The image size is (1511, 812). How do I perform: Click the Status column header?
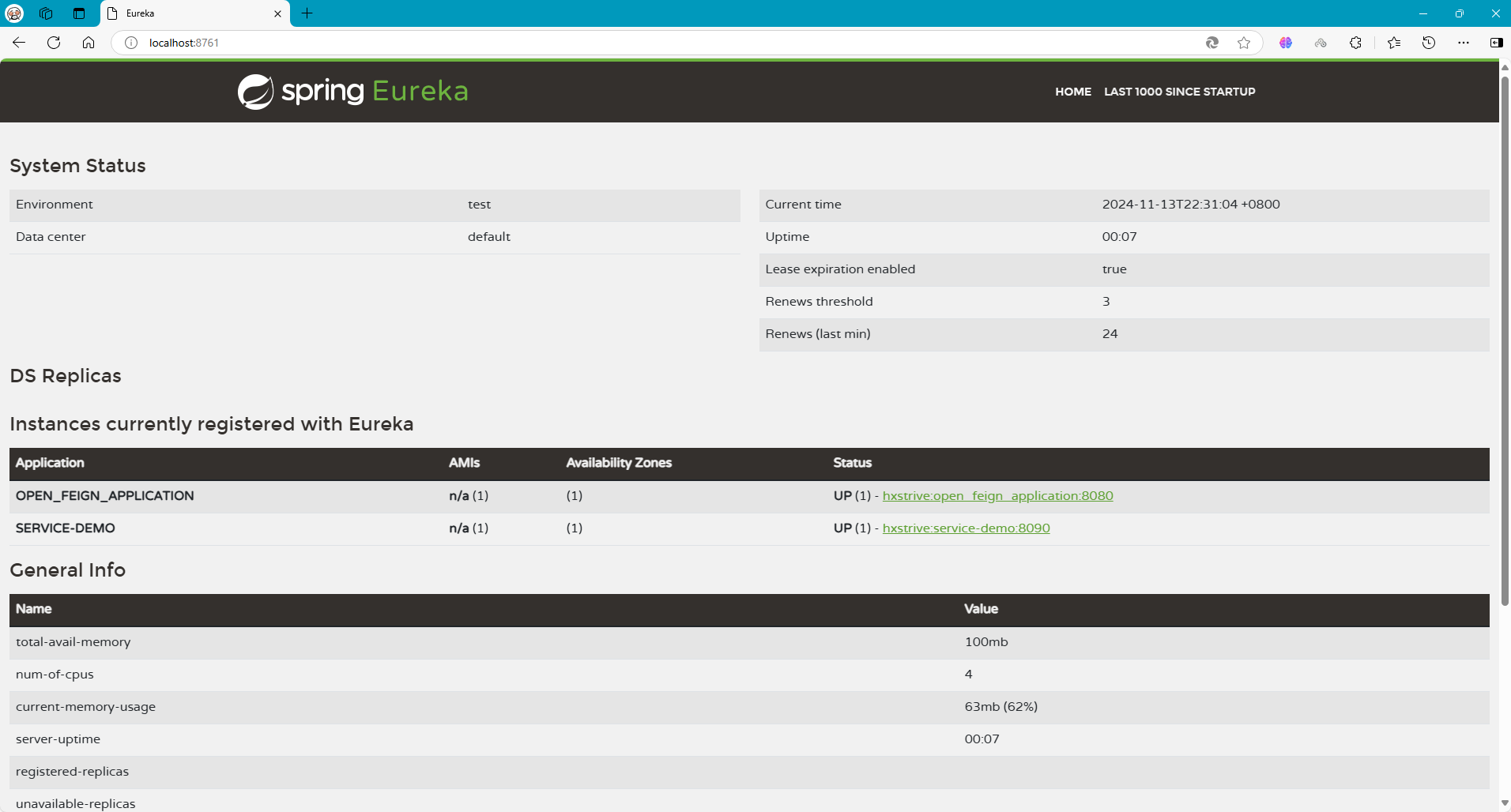852,463
